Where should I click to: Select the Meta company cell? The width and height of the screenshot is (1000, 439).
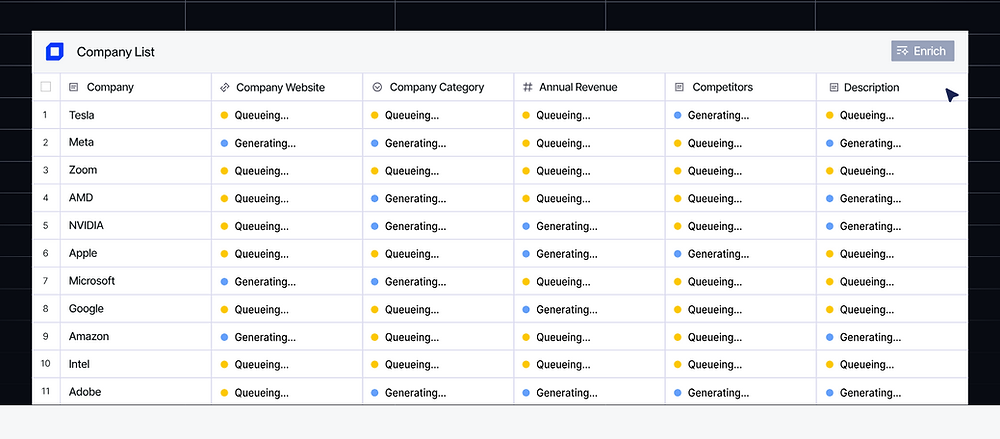tap(136, 143)
